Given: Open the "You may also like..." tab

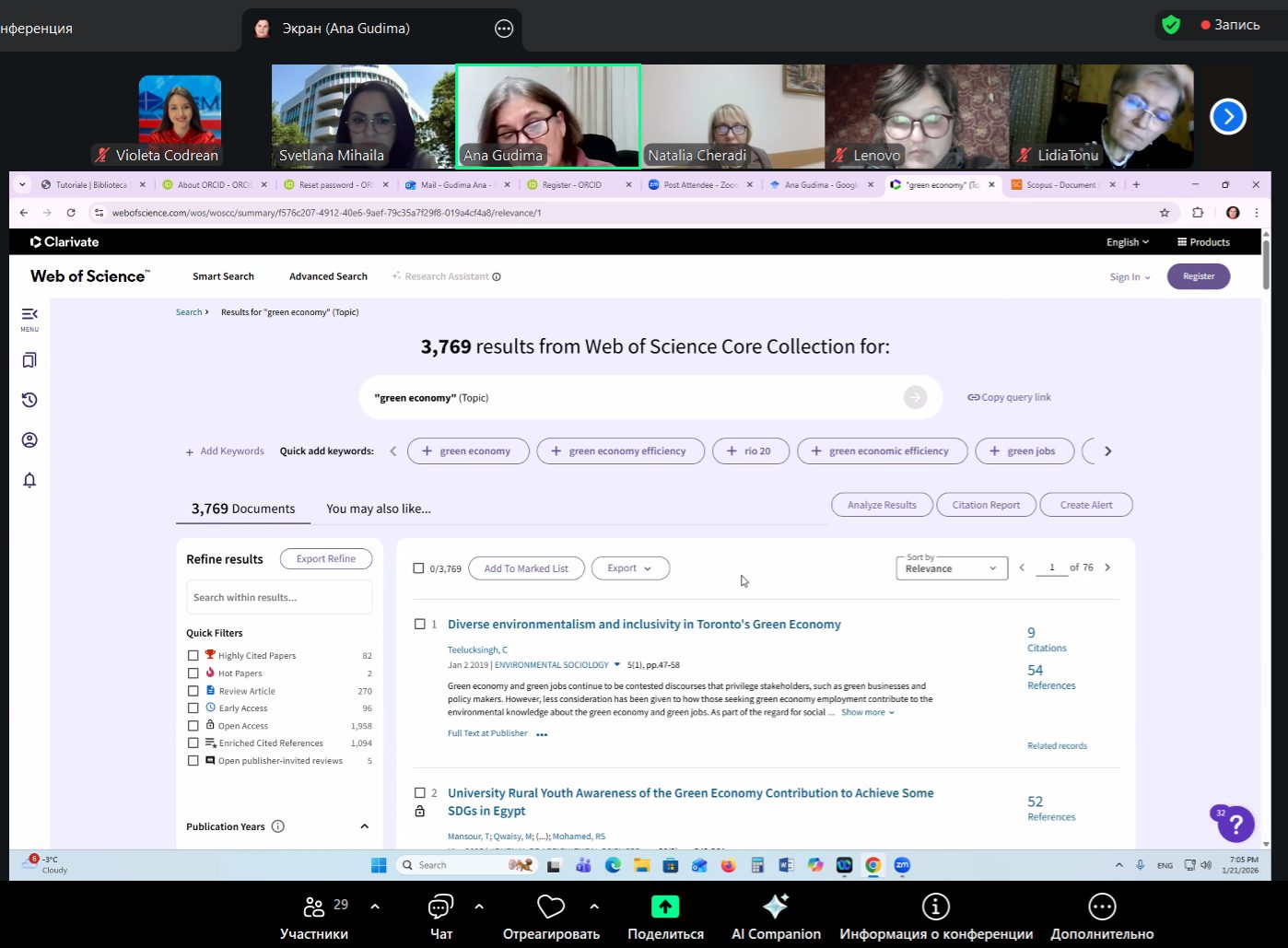Looking at the screenshot, I should point(379,509).
